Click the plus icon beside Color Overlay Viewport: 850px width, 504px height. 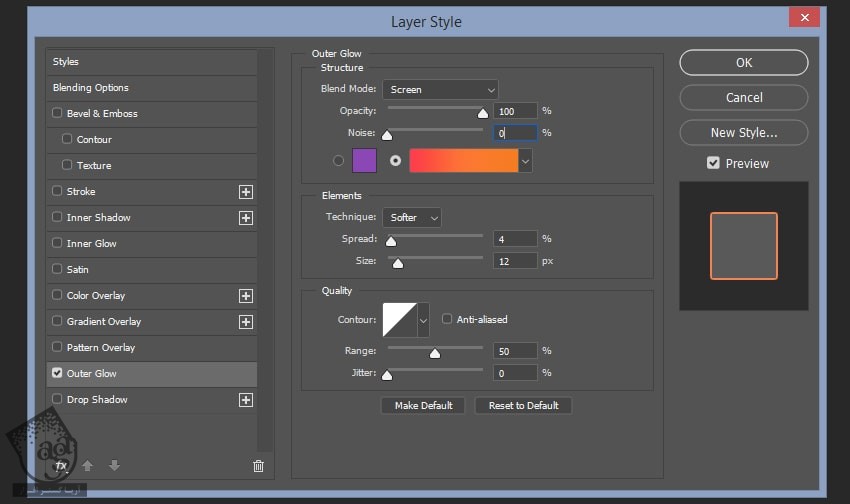coord(246,296)
